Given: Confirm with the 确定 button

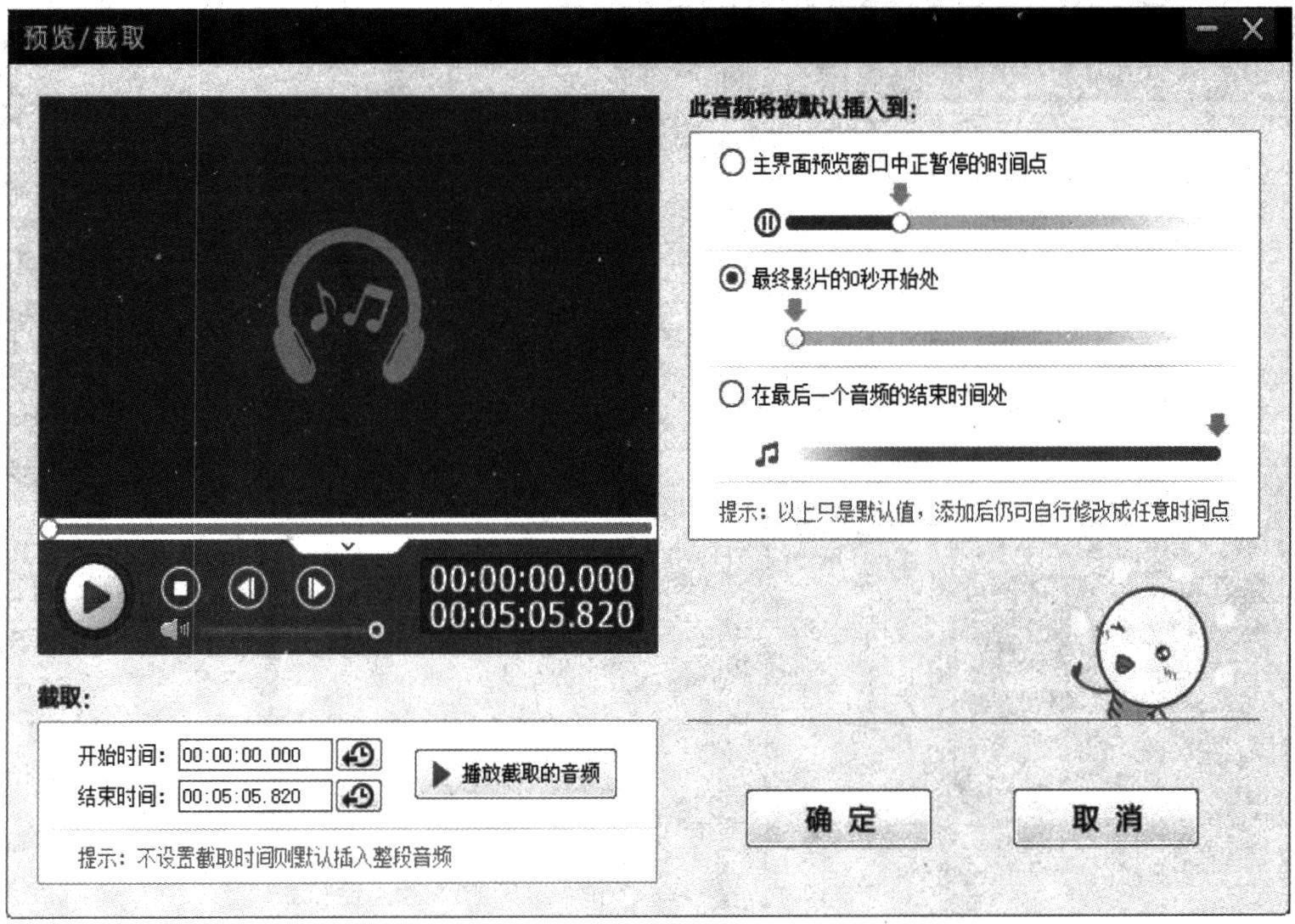Looking at the screenshot, I should pos(838,818).
